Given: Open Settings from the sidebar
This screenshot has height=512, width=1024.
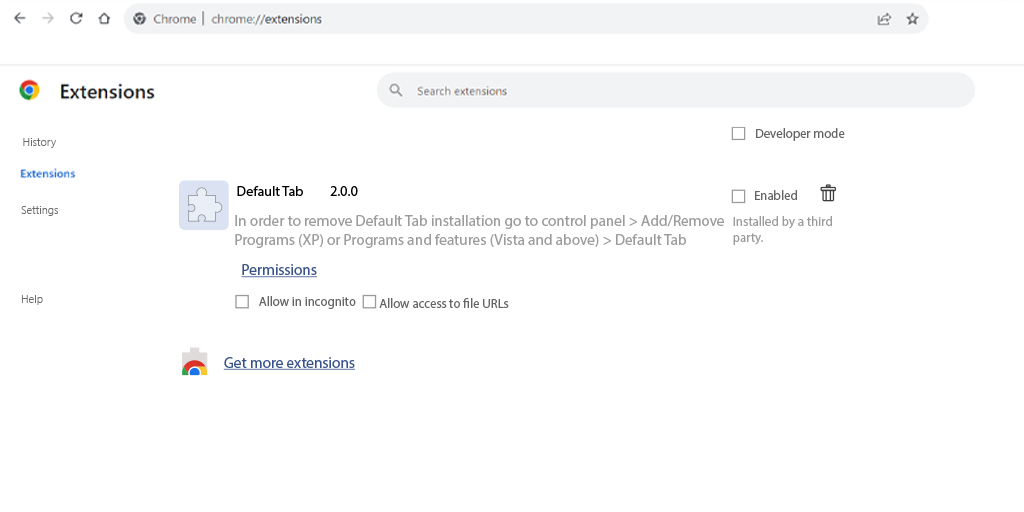Looking at the screenshot, I should pos(40,210).
